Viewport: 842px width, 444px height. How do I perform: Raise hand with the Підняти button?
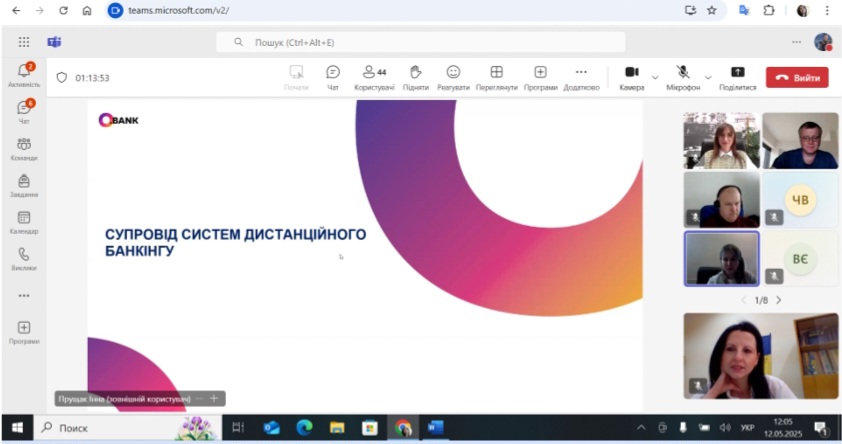pos(415,76)
